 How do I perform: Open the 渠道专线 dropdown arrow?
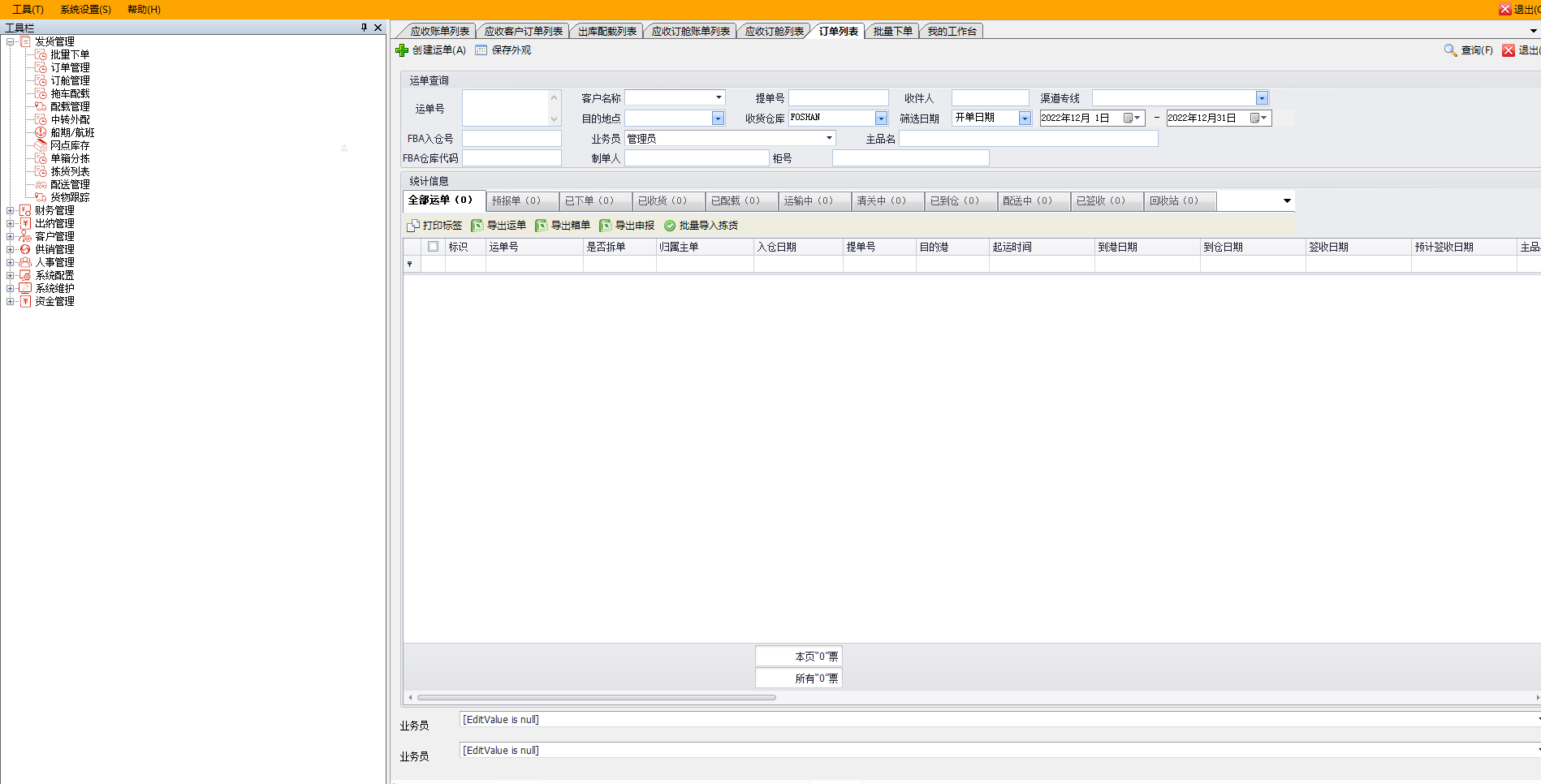tap(1262, 98)
